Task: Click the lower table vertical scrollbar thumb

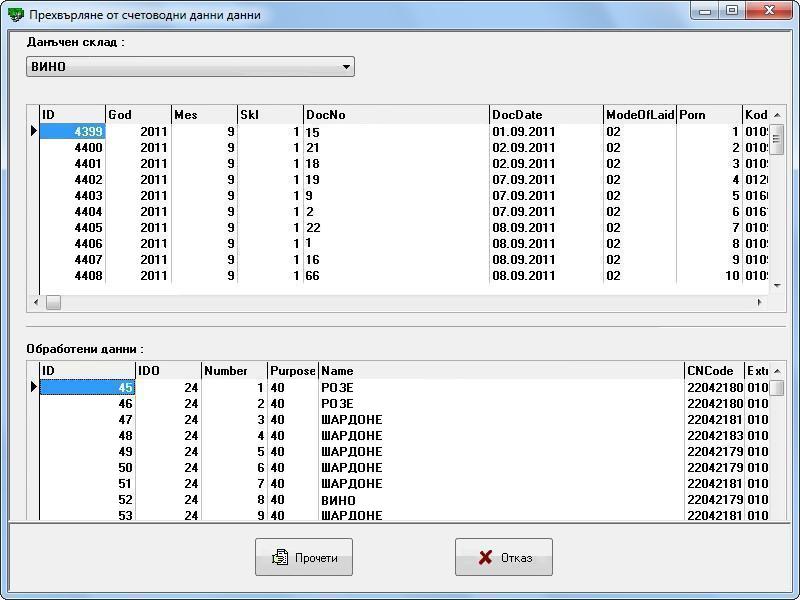Action: 777,388
